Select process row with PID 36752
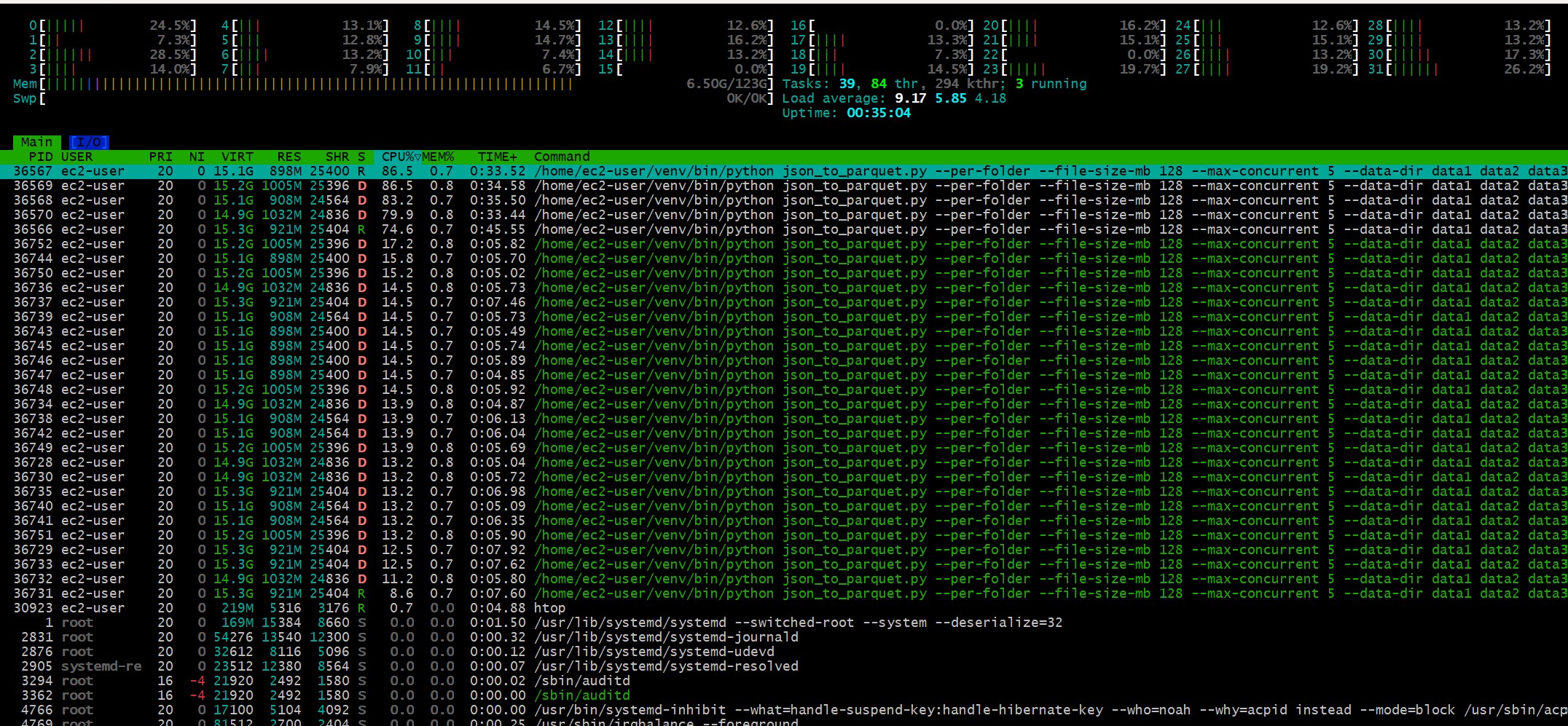The height and width of the screenshot is (726, 1568). pos(784,244)
